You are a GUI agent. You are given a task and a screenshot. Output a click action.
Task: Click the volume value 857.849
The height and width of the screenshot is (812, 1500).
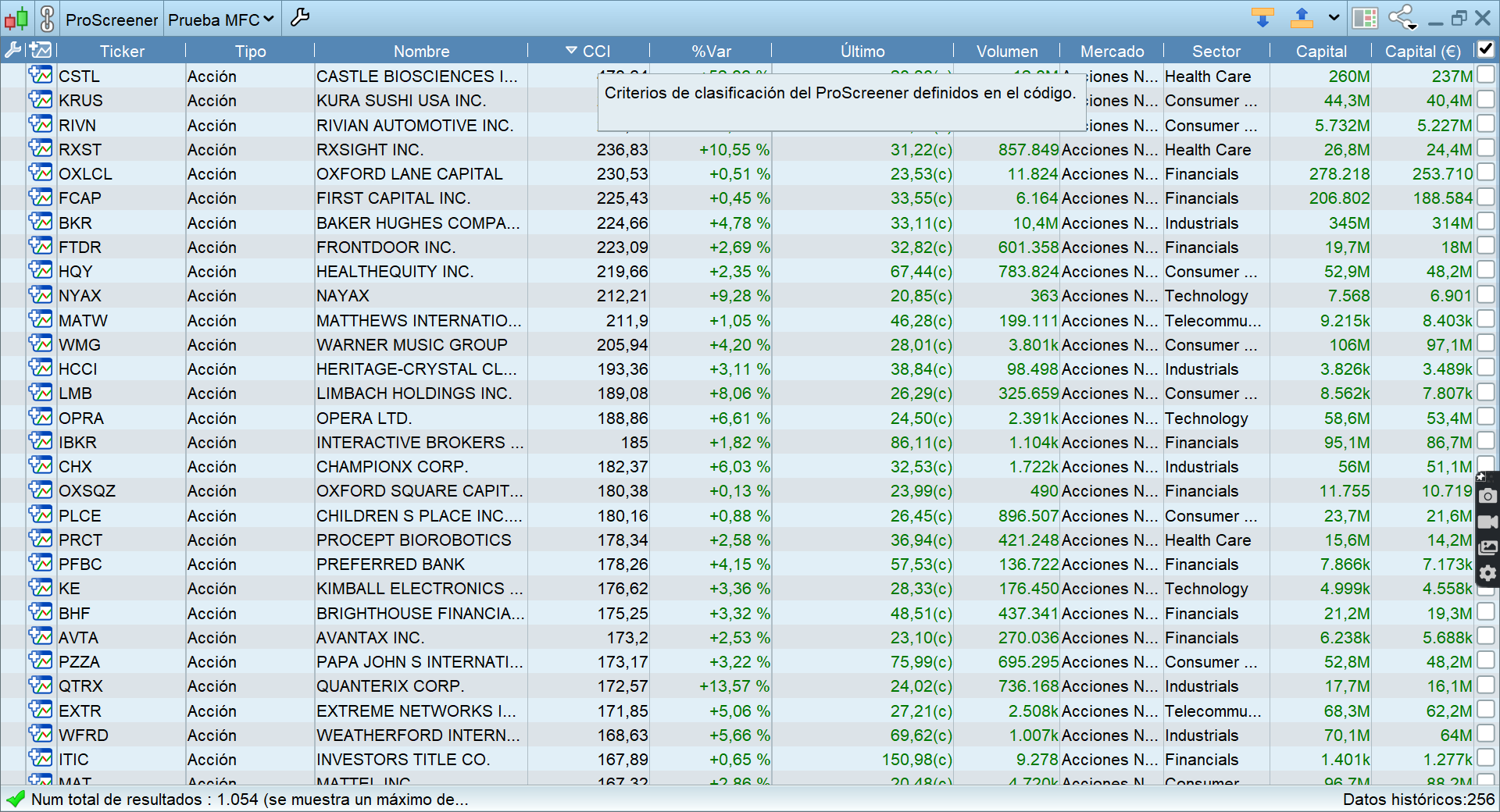pos(1028,149)
